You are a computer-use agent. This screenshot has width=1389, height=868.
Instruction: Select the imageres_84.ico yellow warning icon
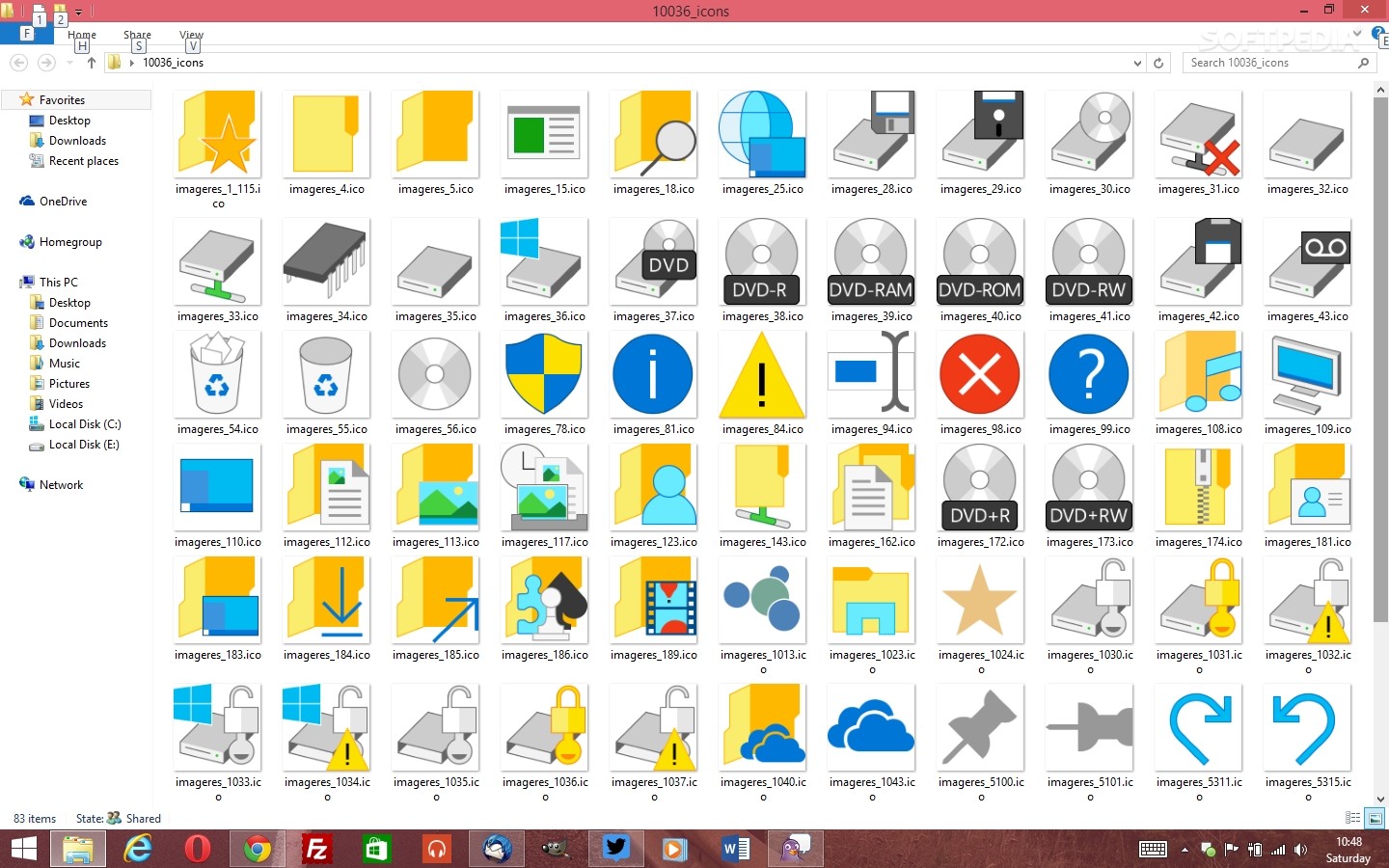coord(762,374)
